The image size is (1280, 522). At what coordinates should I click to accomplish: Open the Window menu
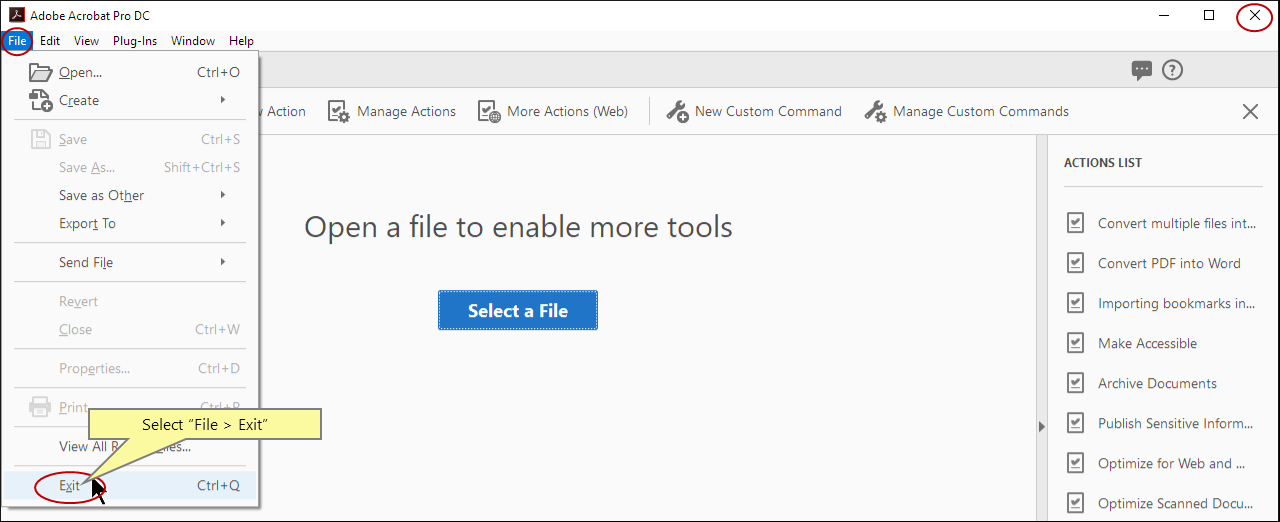(x=192, y=41)
